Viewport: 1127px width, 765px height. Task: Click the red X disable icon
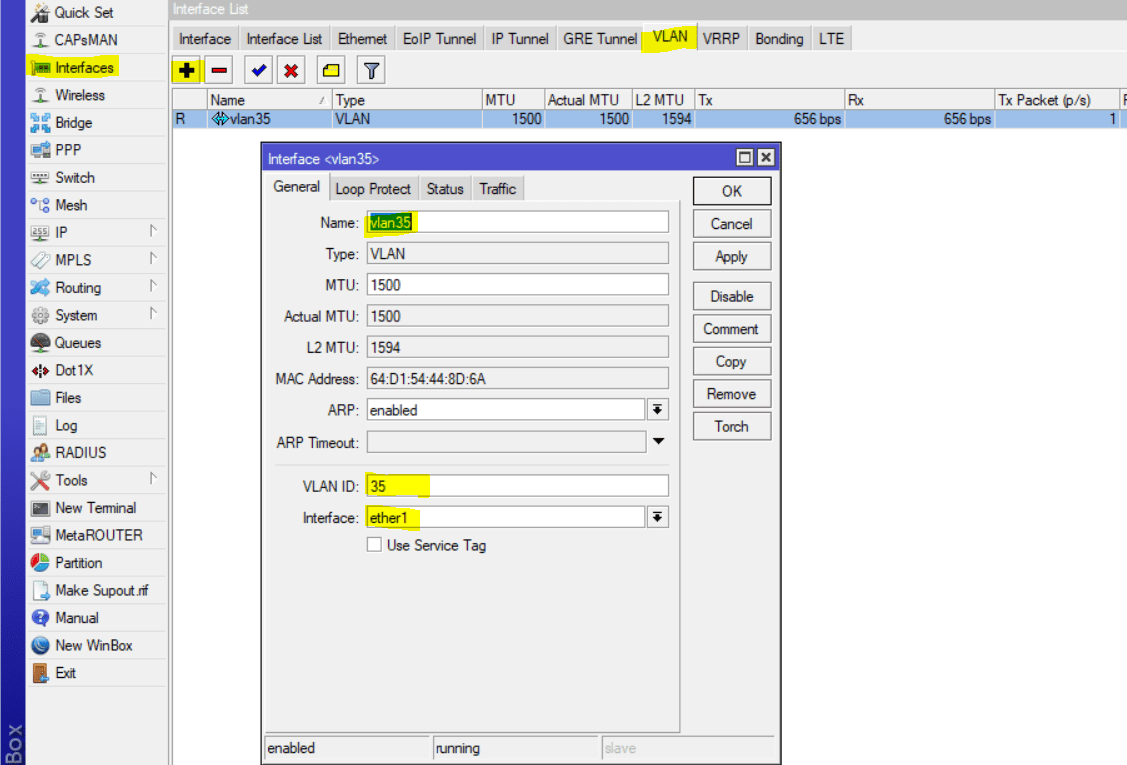(x=291, y=71)
